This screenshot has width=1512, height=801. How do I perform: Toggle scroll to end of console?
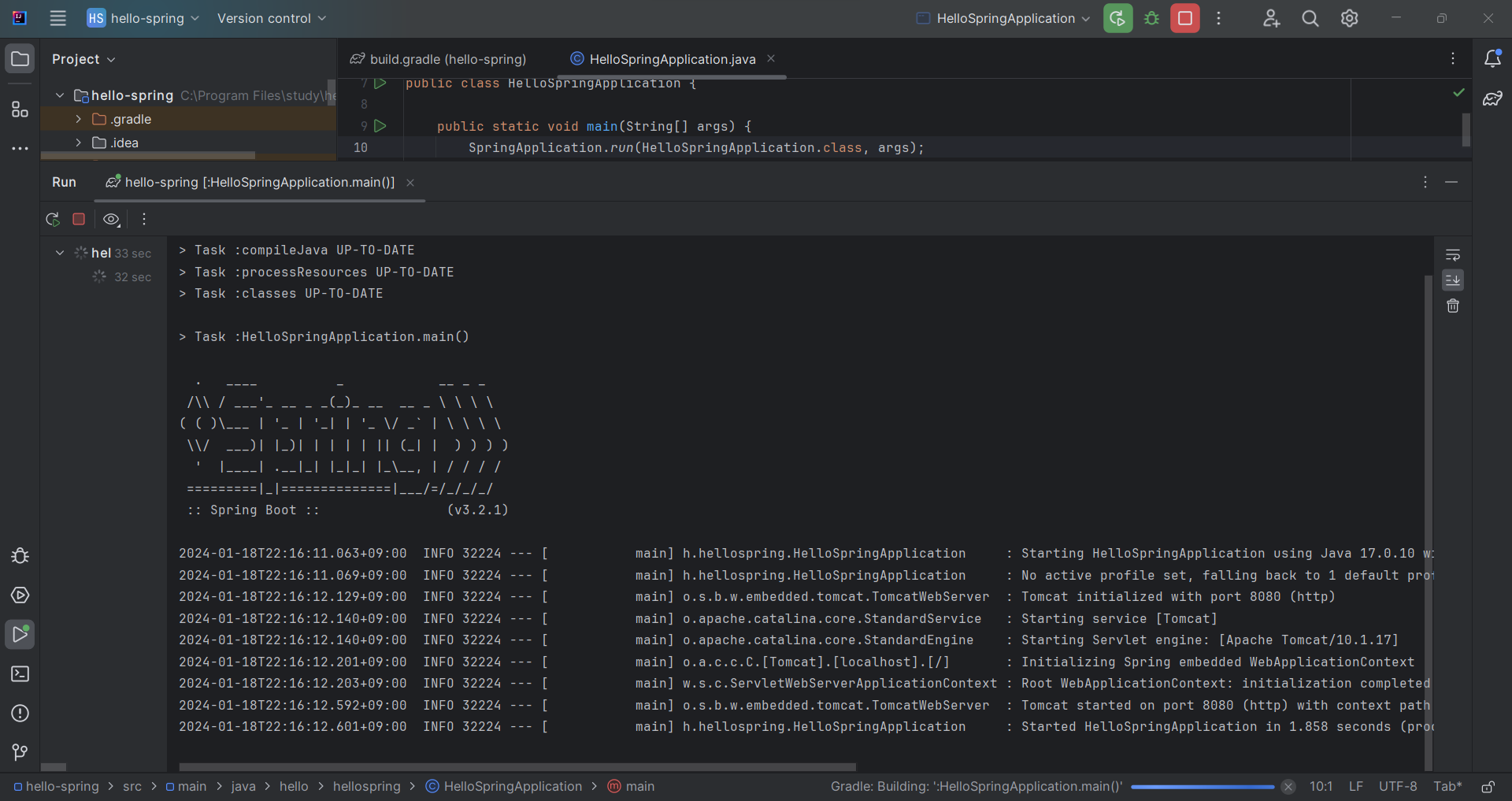coord(1453,280)
